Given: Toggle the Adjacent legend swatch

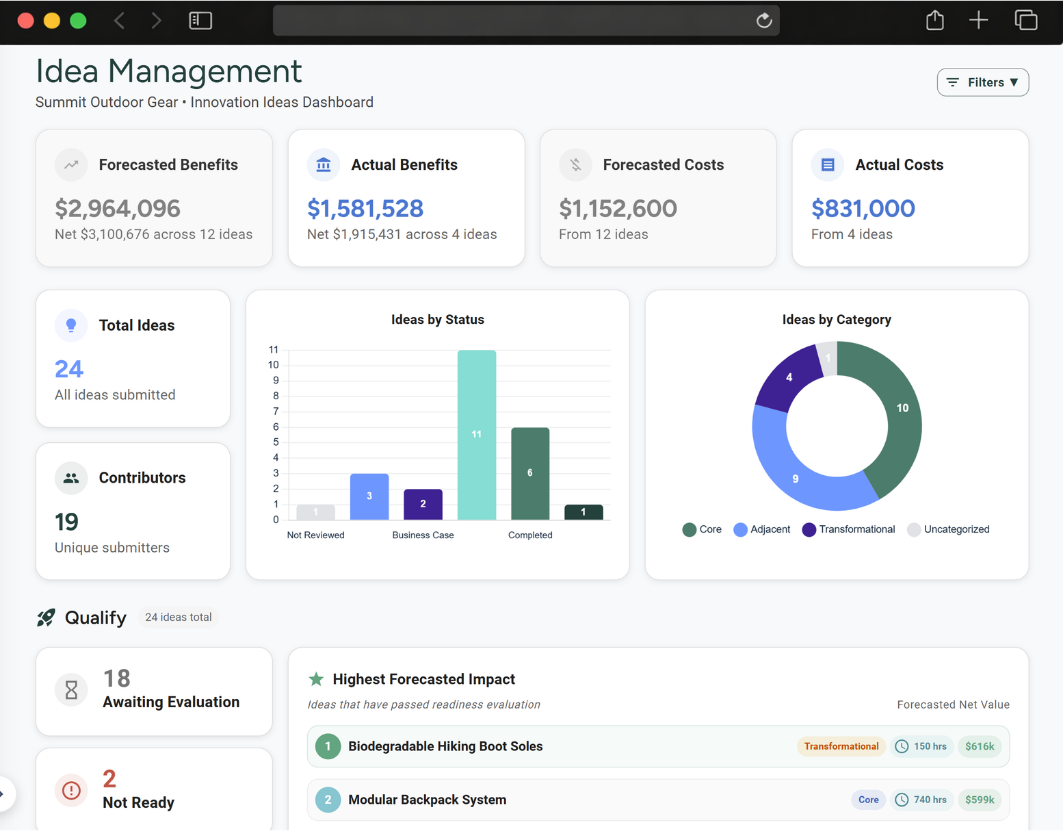Looking at the screenshot, I should [740, 530].
